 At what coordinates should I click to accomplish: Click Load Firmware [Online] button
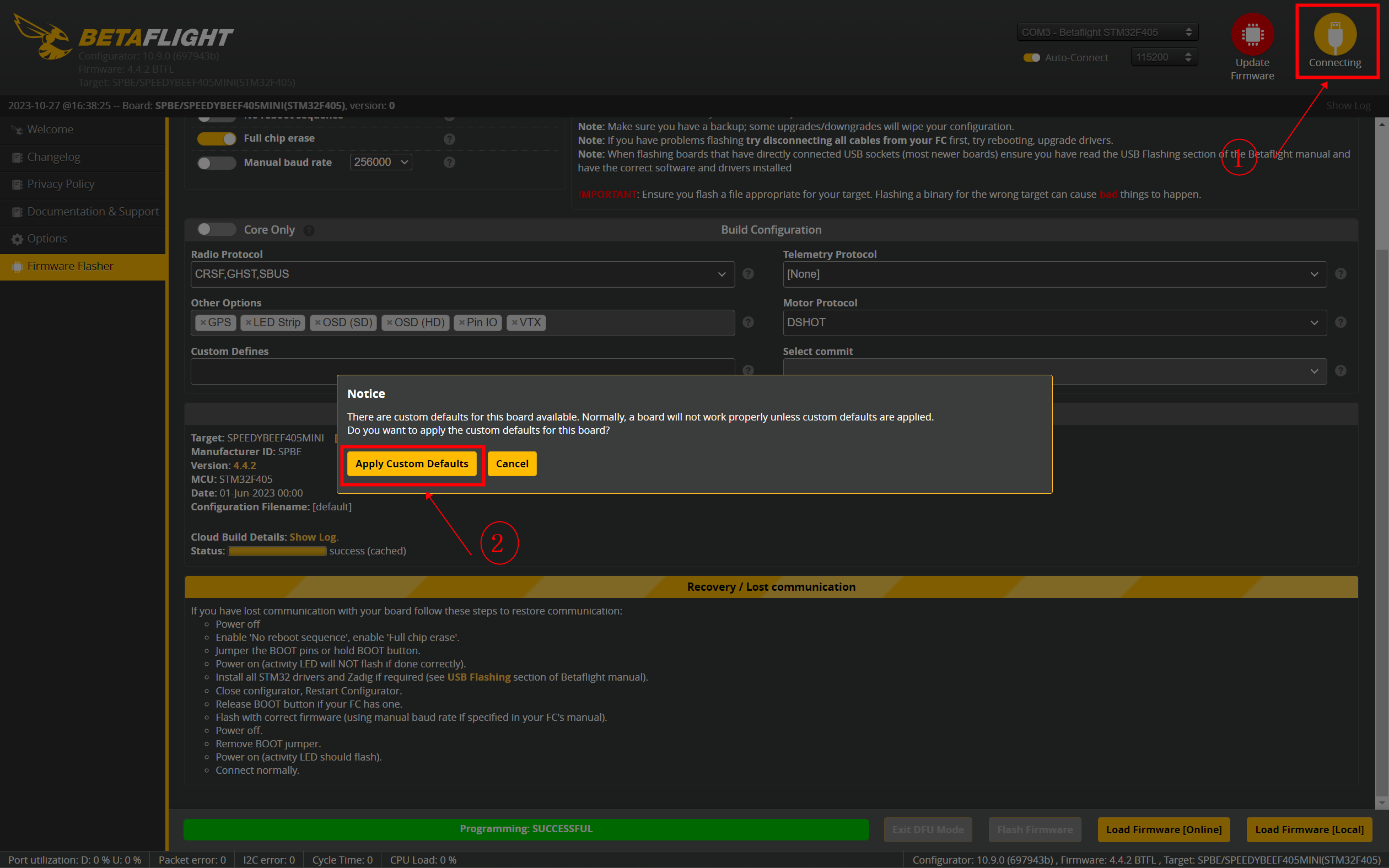point(1164,829)
